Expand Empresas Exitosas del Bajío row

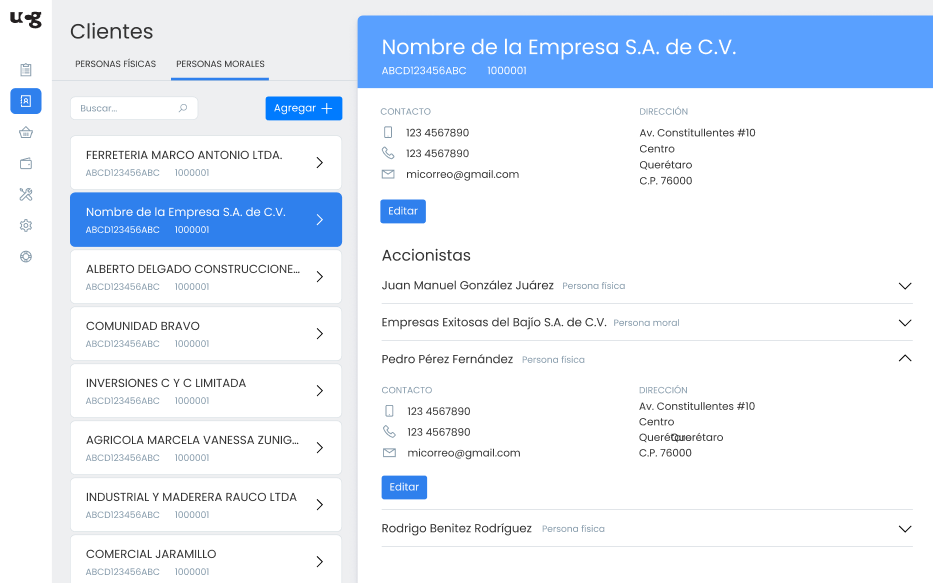tap(905, 323)
